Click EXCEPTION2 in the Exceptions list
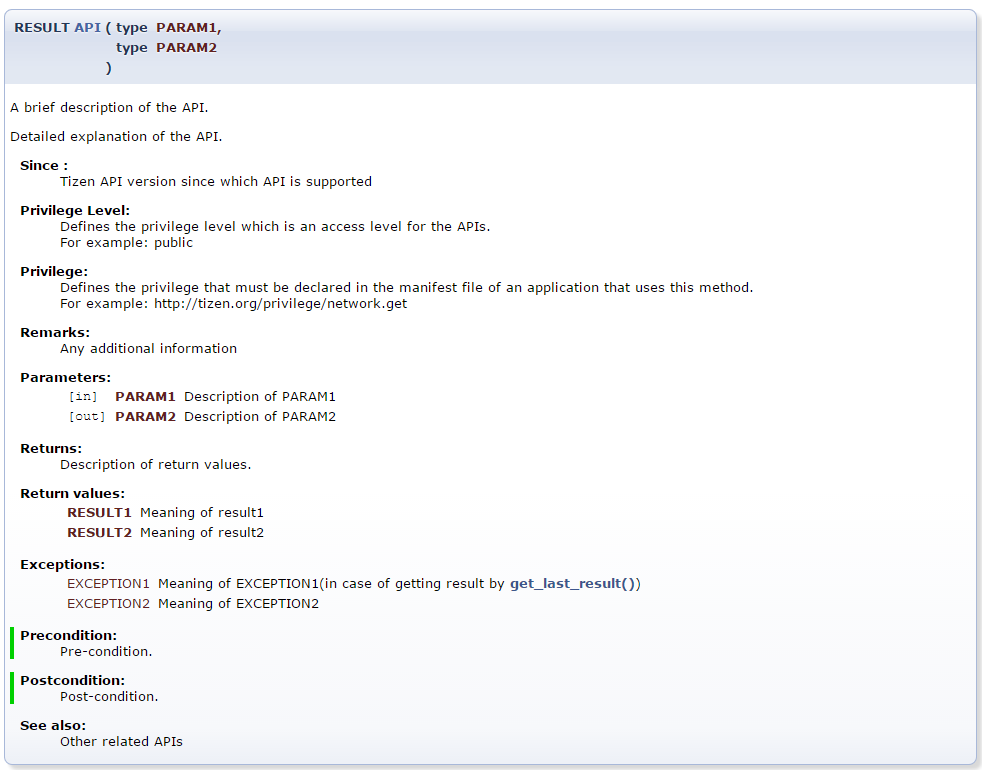This screenshot has width=982, height=770. point(108,603)
